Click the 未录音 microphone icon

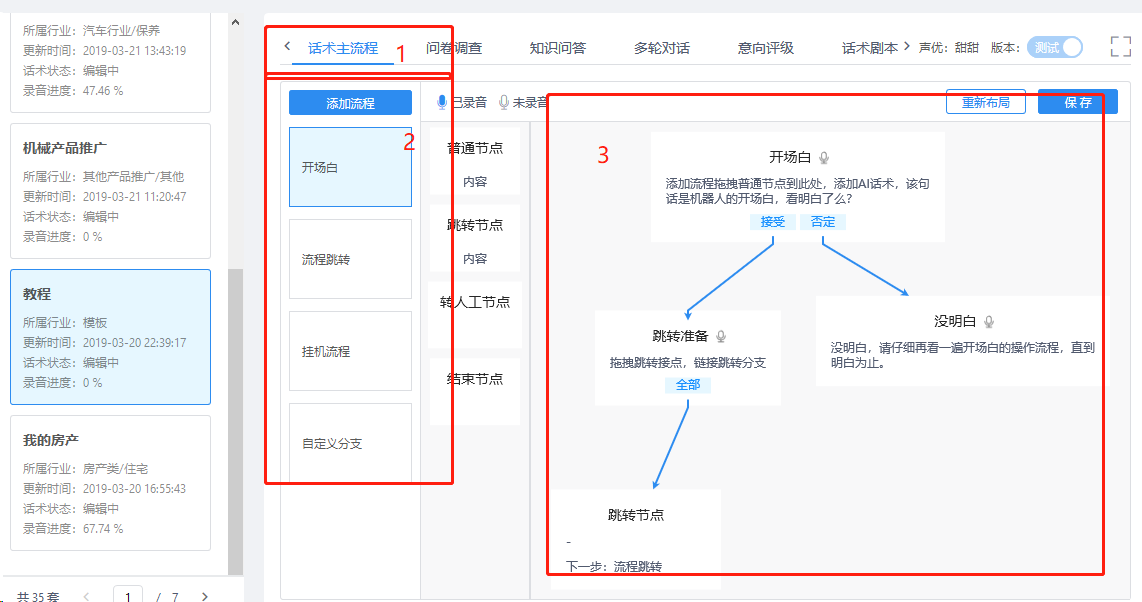[503, 103]
